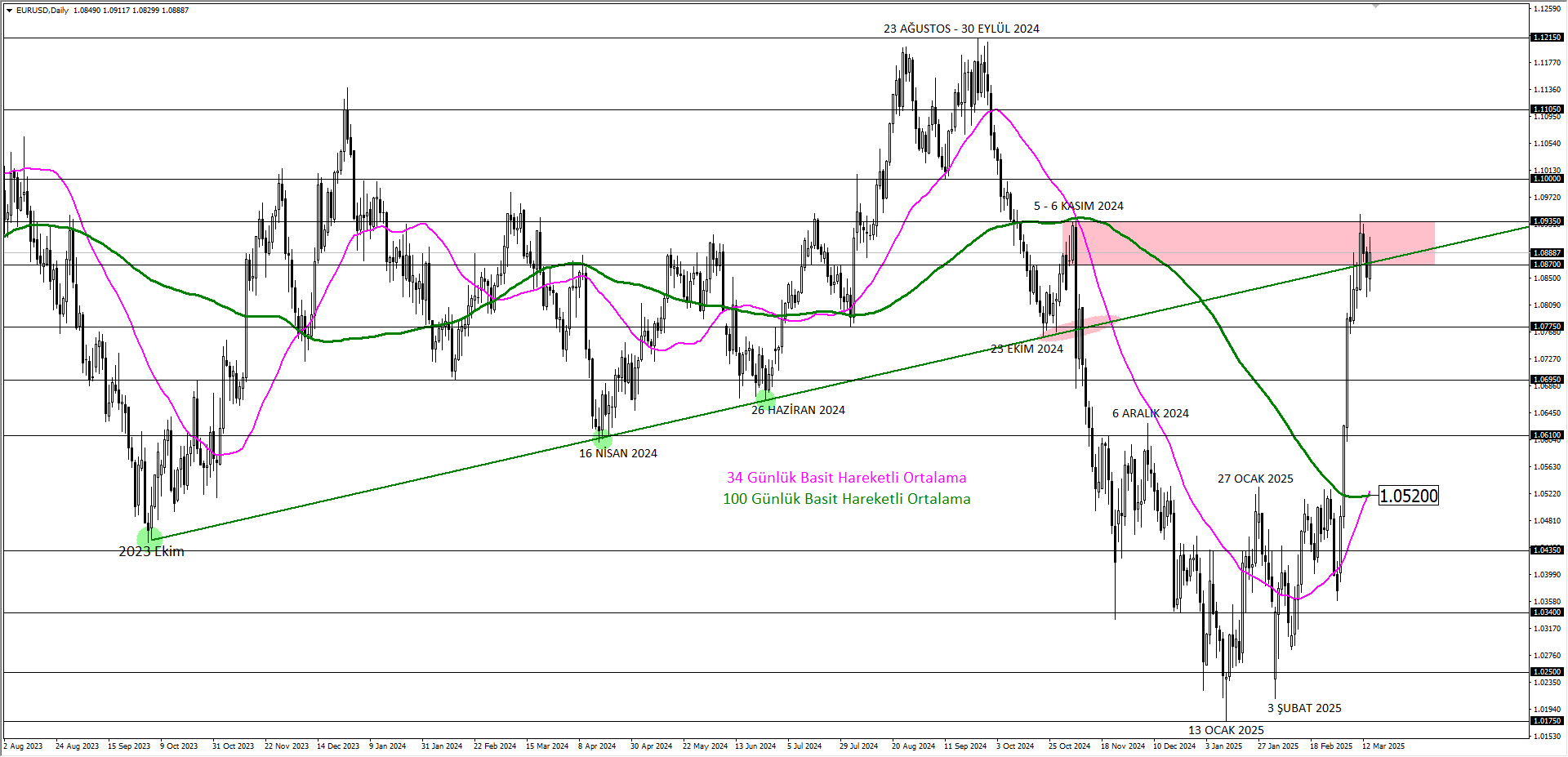Click the '23 EKİM 2024' annotation
Screen dimensions: 1568x757
pos(1027,349)
